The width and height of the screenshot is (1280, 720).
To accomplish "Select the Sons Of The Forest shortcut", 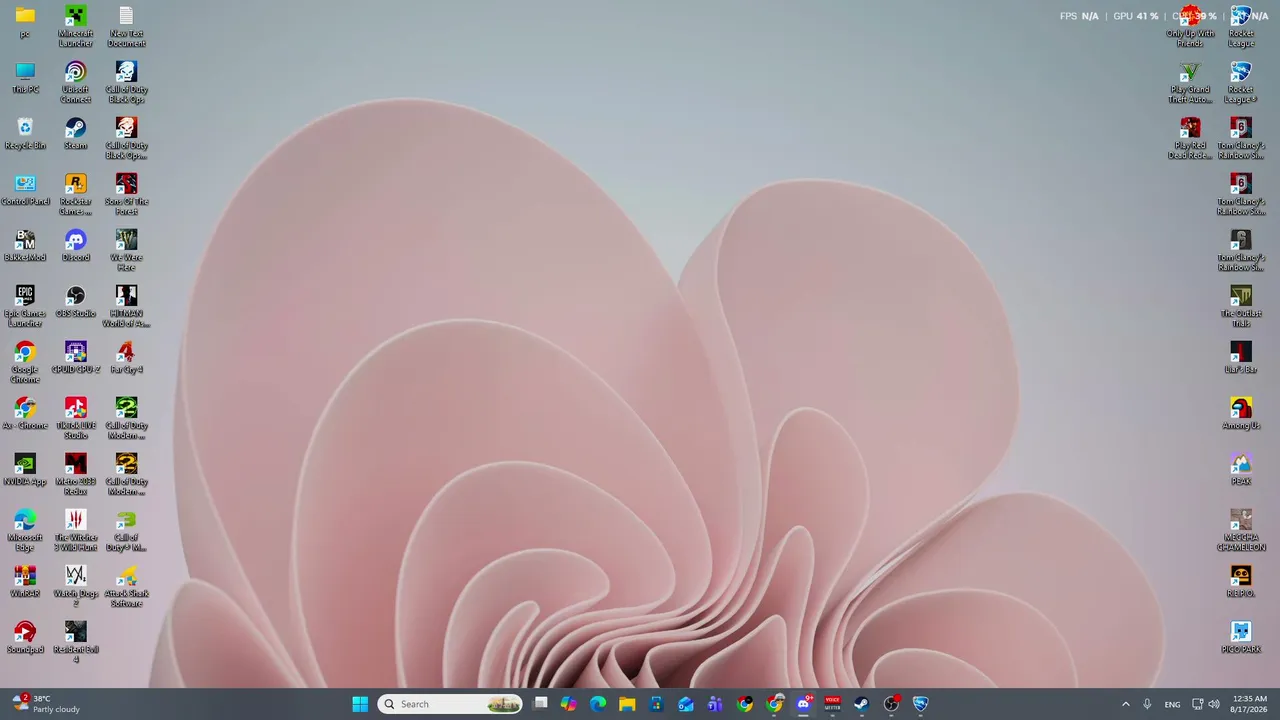I will click(126, 194).
